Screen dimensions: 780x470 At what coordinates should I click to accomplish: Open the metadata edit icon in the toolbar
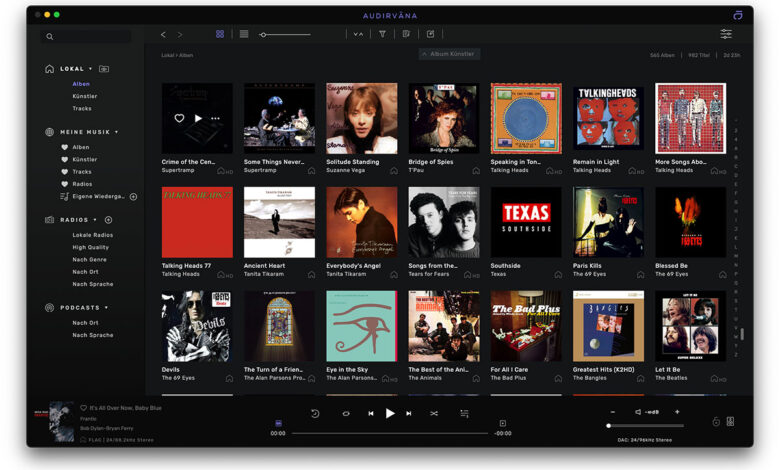[406, 34]
